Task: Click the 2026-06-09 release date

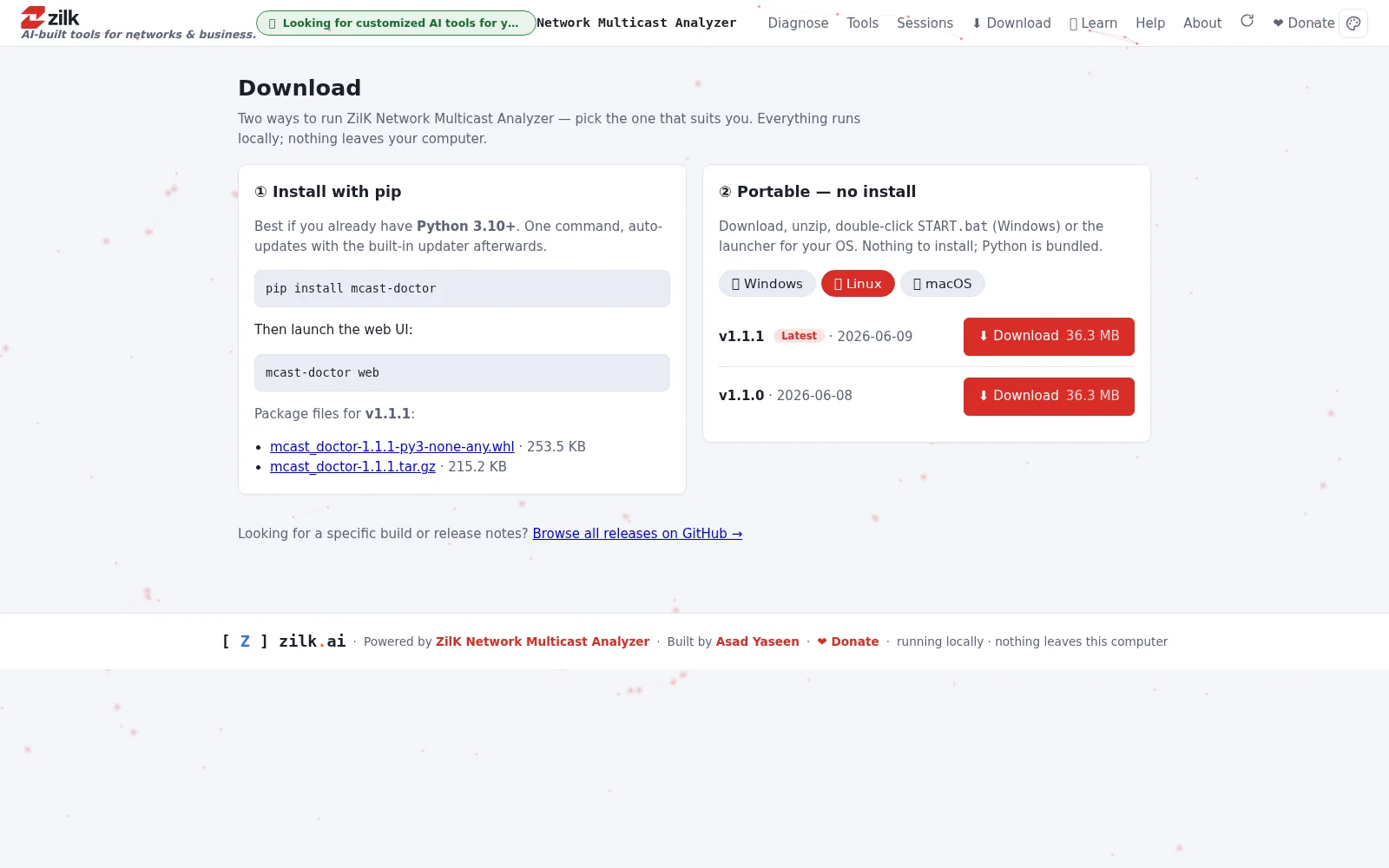Action: 874,337
